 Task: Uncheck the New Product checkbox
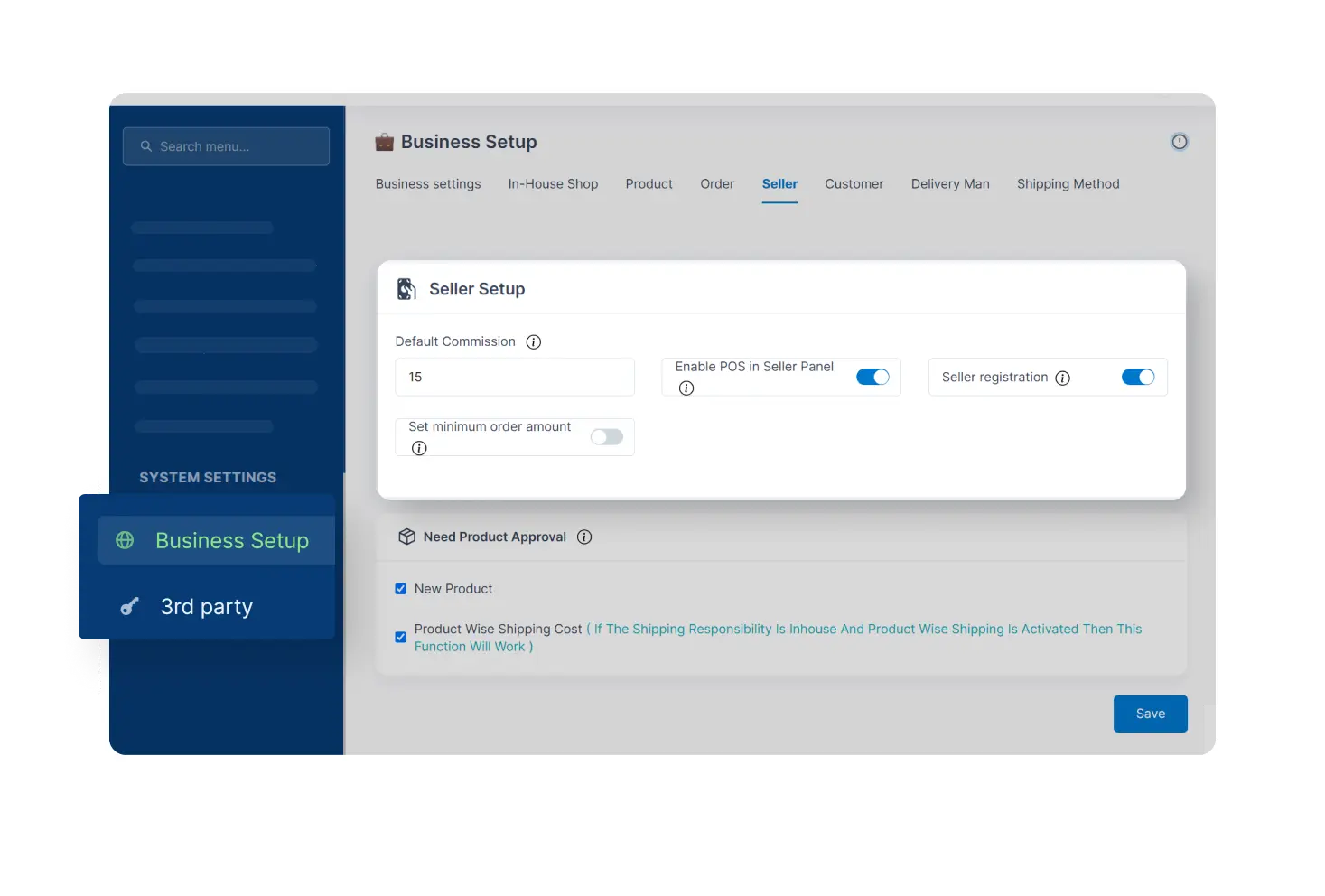400,588
